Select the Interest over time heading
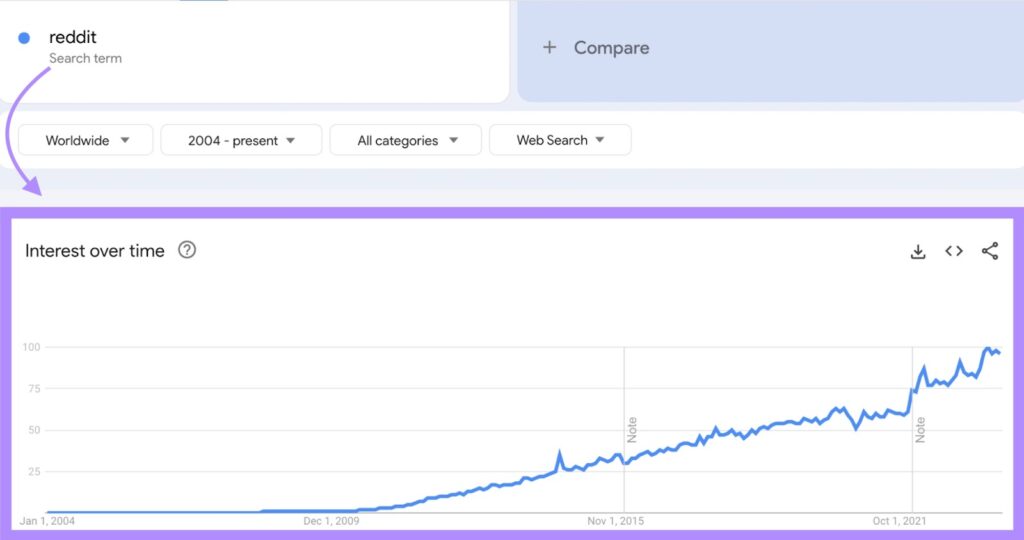 point(95,251)
